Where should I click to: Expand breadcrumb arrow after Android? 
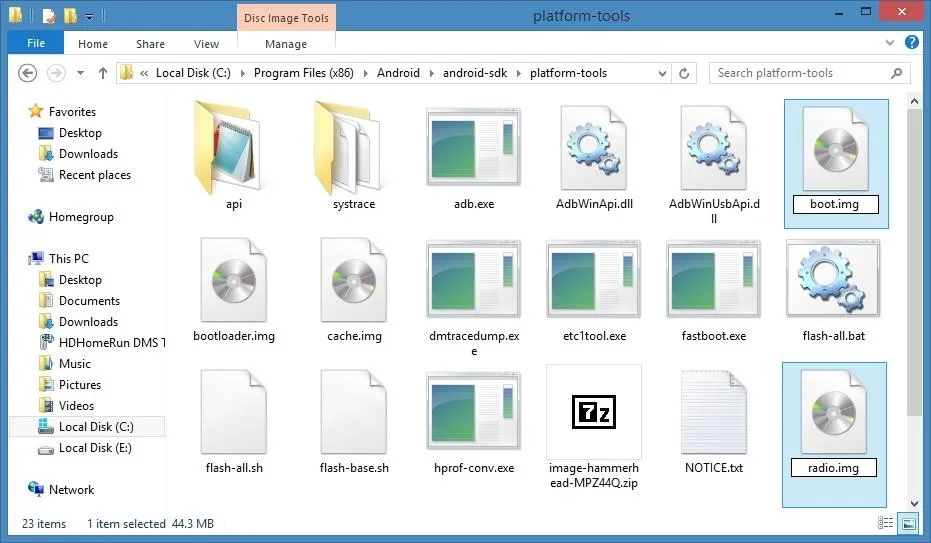coord(431,73)
